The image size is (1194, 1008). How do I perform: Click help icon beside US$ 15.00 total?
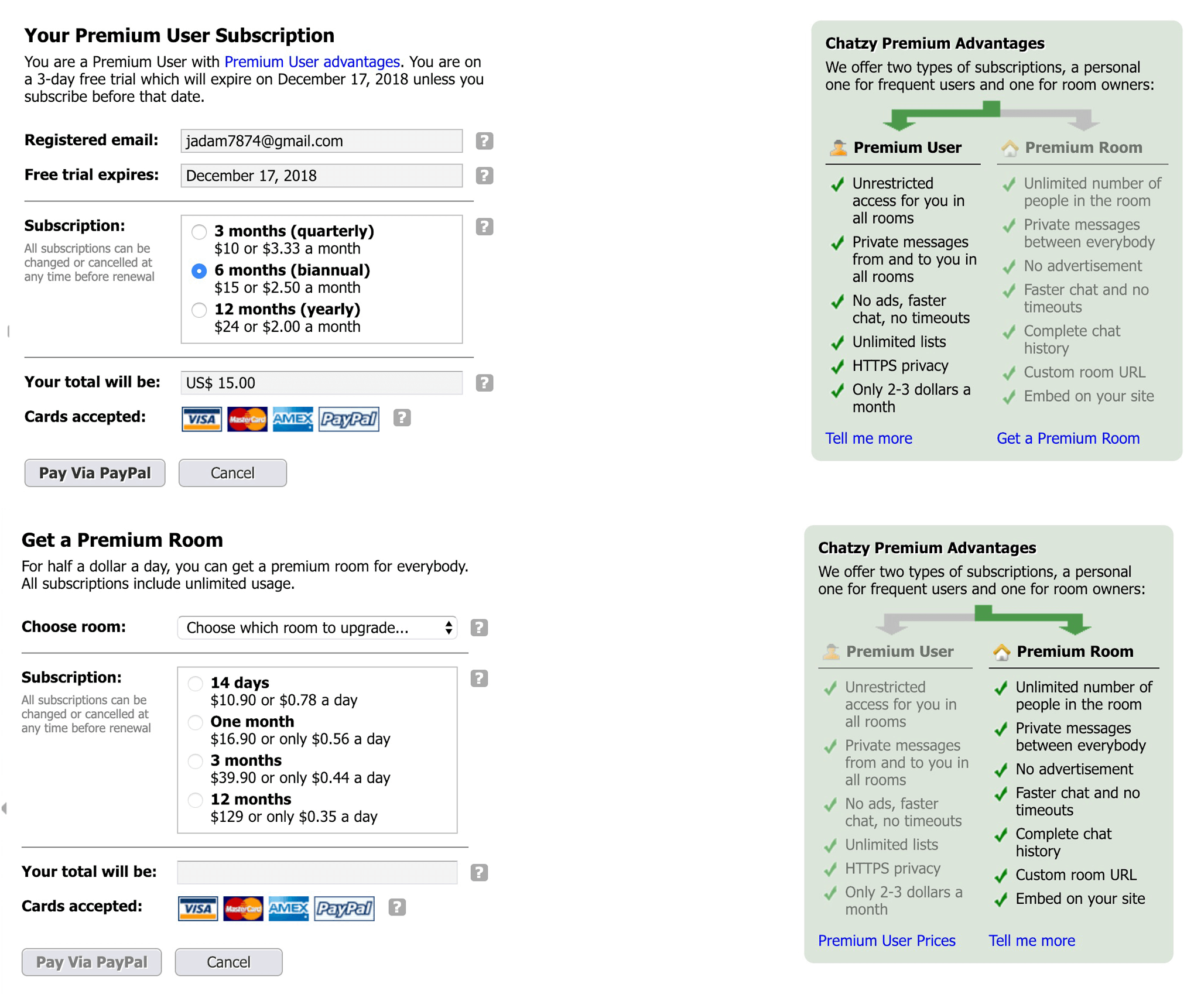(x=484, y=383)
